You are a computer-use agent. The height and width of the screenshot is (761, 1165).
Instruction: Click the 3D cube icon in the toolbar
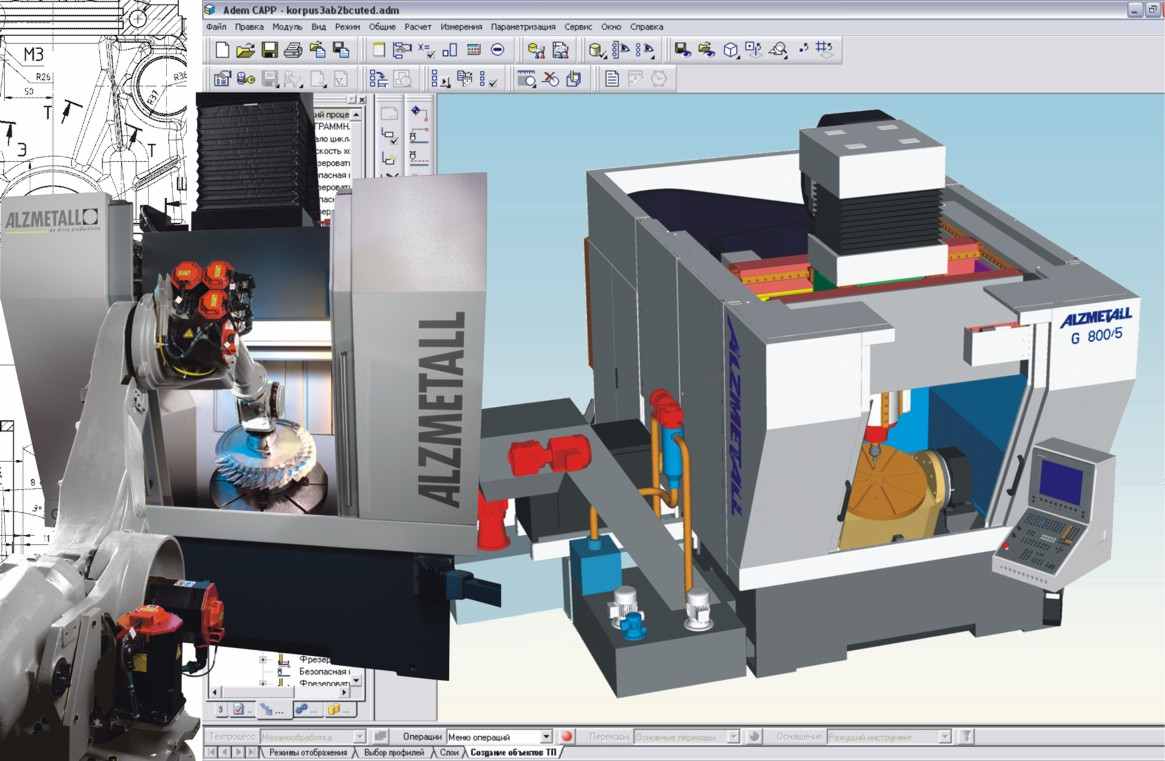[x=731, y=50]
